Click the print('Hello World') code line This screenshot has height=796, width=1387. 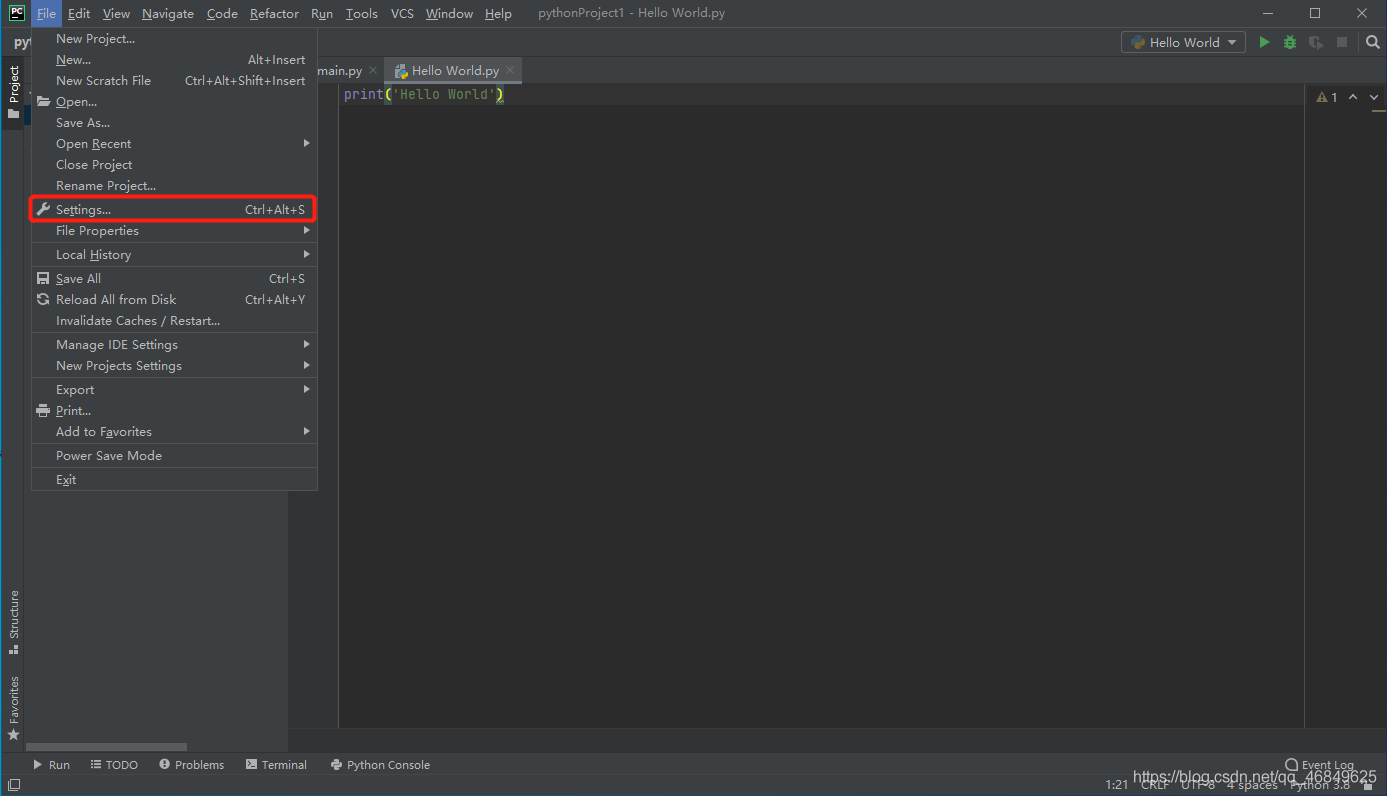click(424, 95)
